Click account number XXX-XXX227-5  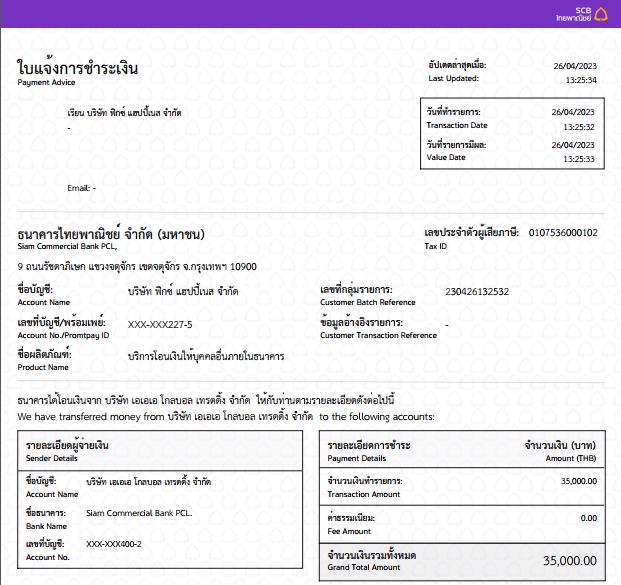click(160, 325)
